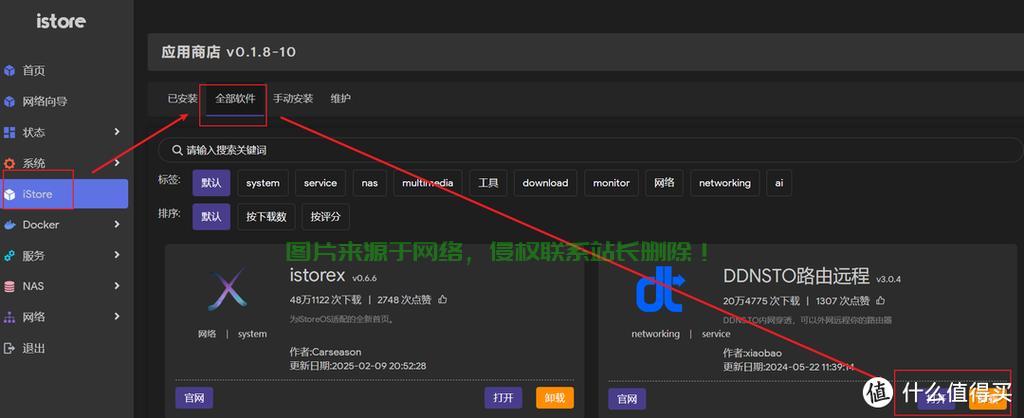Click the 状态 dashboard grid icon
1024x418 pixels.
(x=9, y=133)
